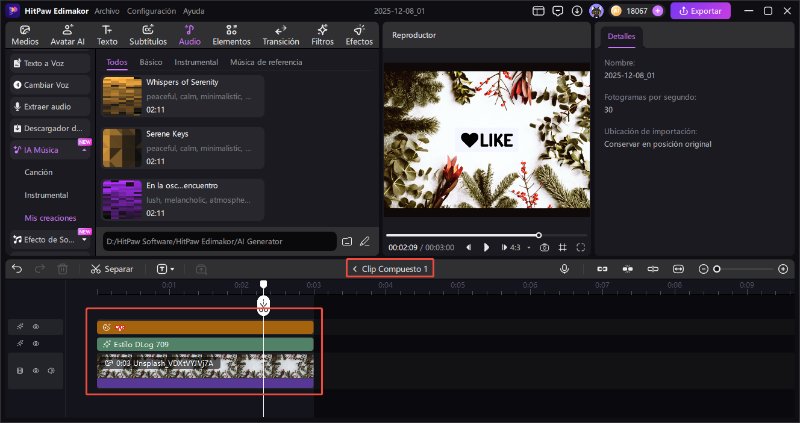800x423 pixels.
Task: Select the Audio panel
Action: pyautogui.click(x=189, y=35)
